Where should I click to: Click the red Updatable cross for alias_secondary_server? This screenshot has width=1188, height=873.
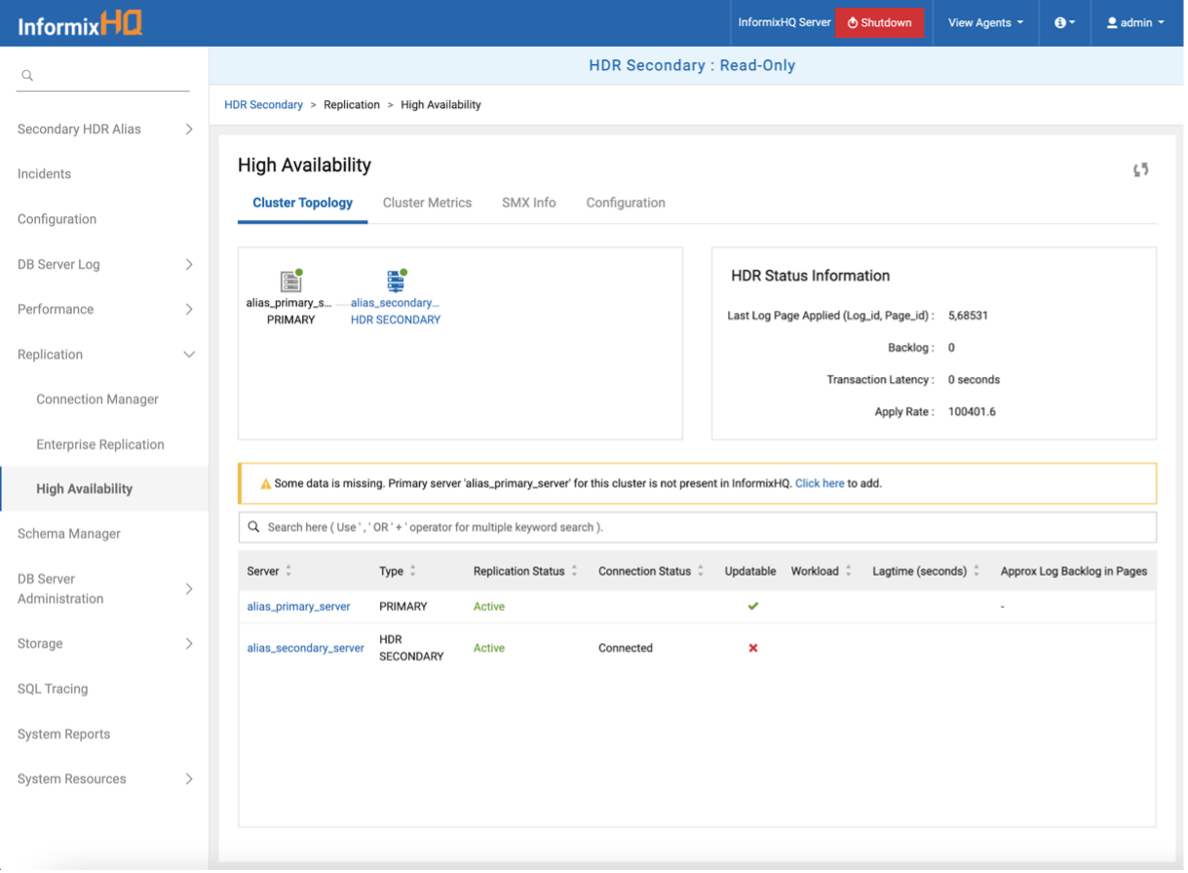(753, 647)
